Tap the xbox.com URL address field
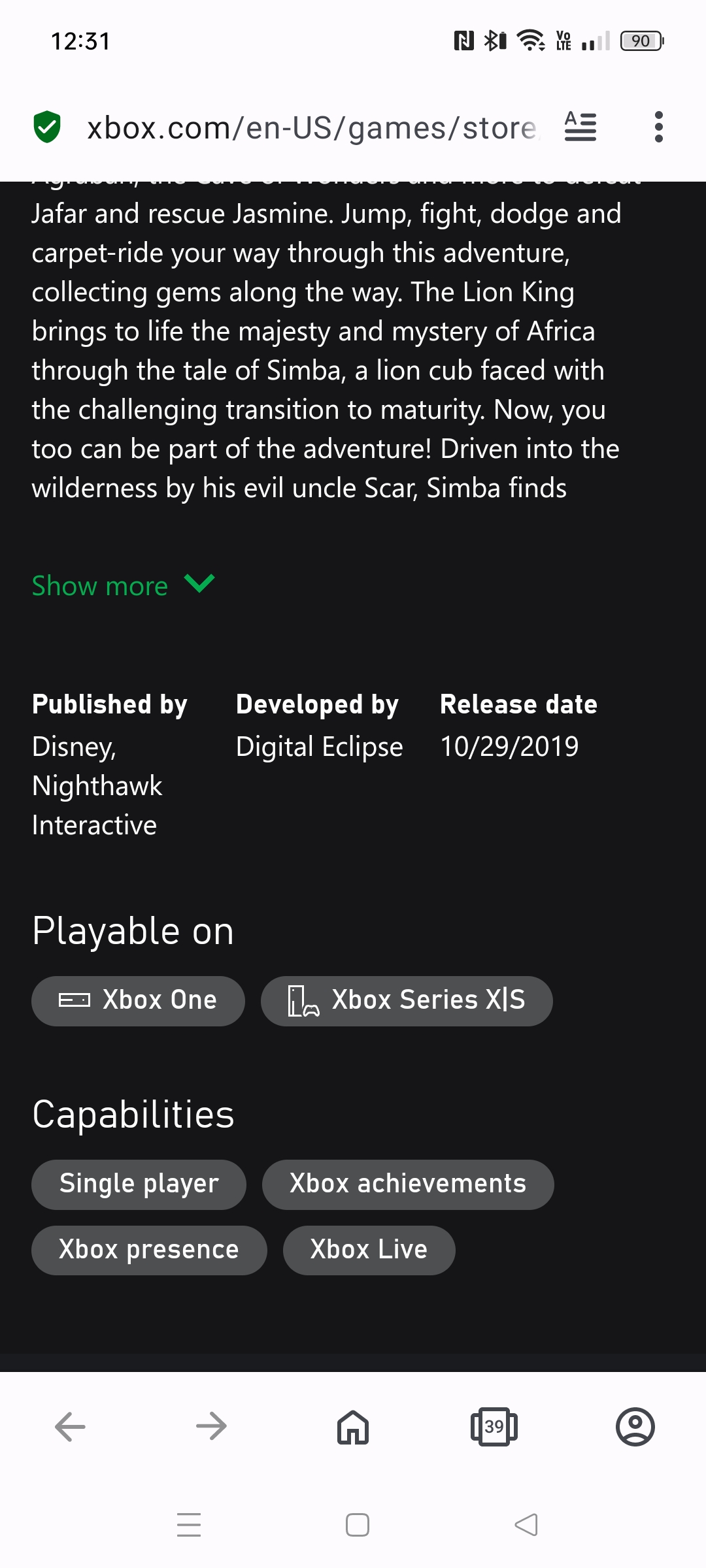Image resolution: width=706 pixels, height=1568 pixels. pyautogui.click(x=312, y=127)
